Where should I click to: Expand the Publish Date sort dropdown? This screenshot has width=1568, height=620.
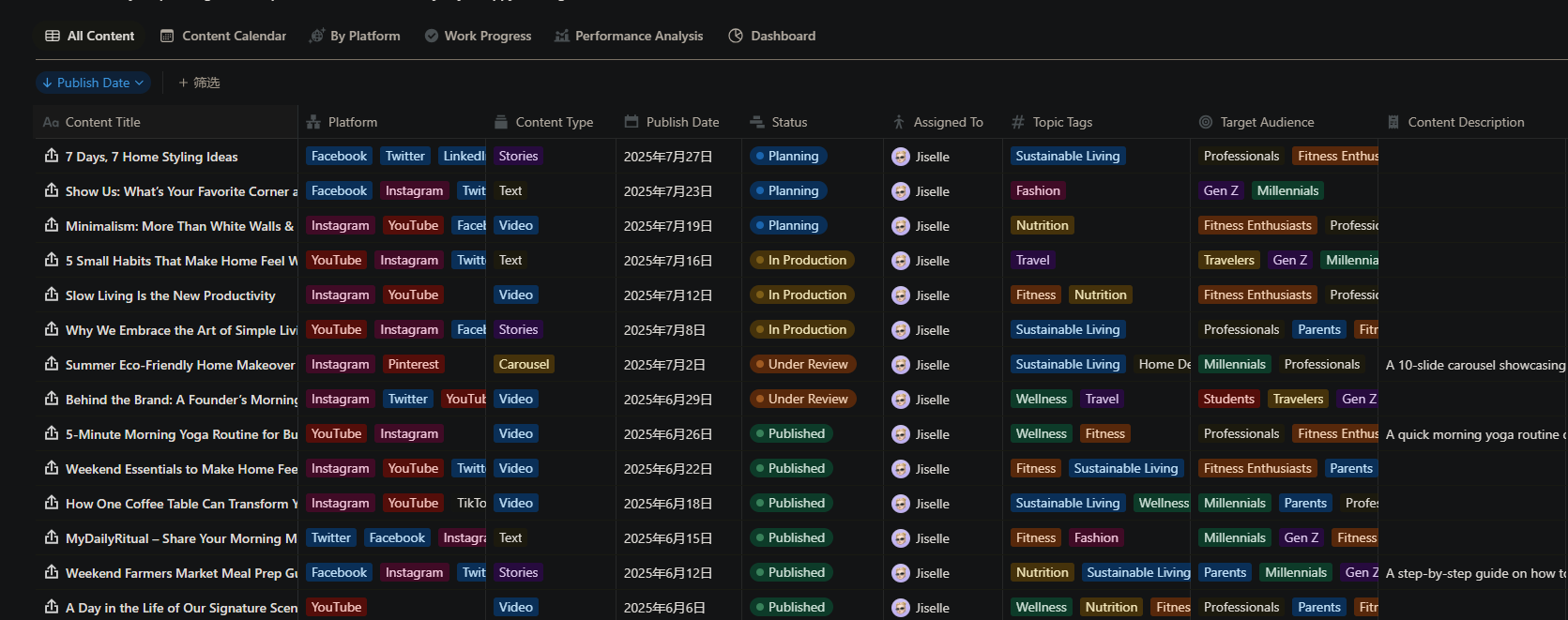tap(93, 83)
